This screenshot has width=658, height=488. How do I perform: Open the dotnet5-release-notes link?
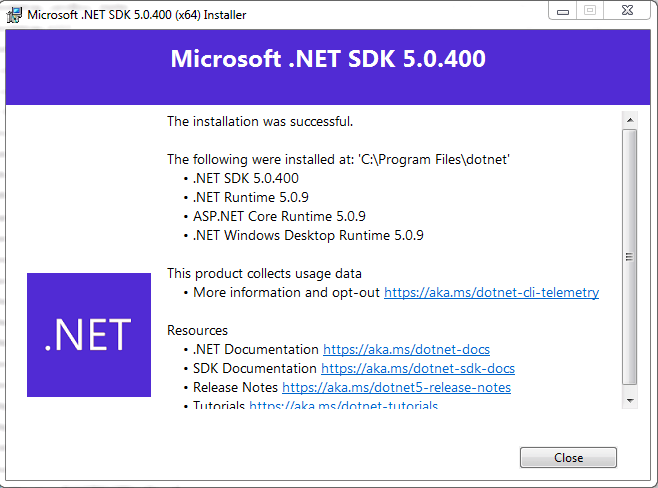397,387
